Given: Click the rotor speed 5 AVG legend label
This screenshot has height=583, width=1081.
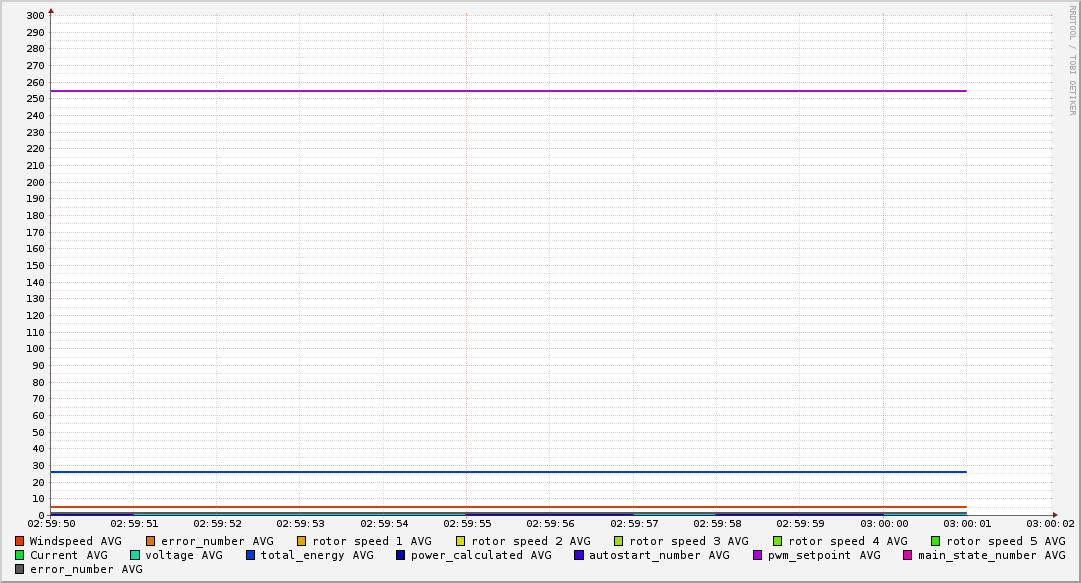Looking at the screenshot, I should pos(1005,541).
